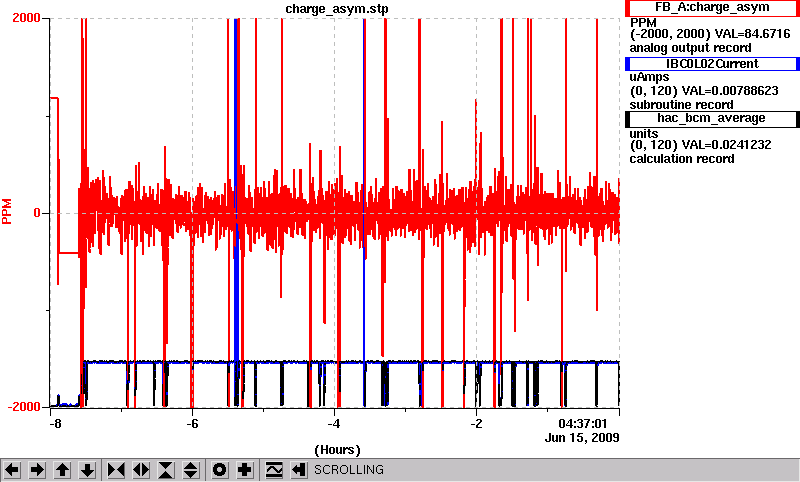
Task: Click the -2000 y-axis minimum label
Action: 23,407
